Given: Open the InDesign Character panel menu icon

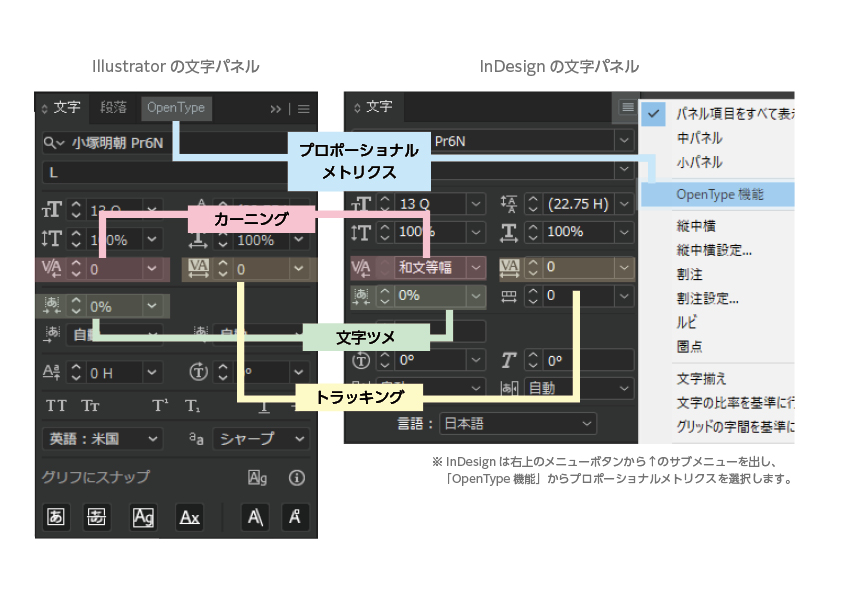Looking at the screenshot, I should coord(627,107).
